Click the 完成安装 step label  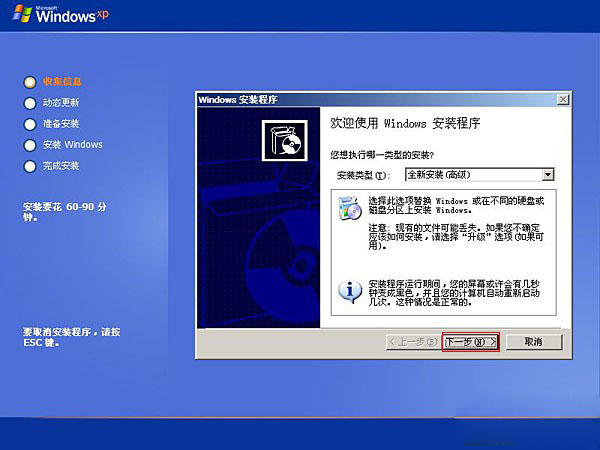coord(61,166)
